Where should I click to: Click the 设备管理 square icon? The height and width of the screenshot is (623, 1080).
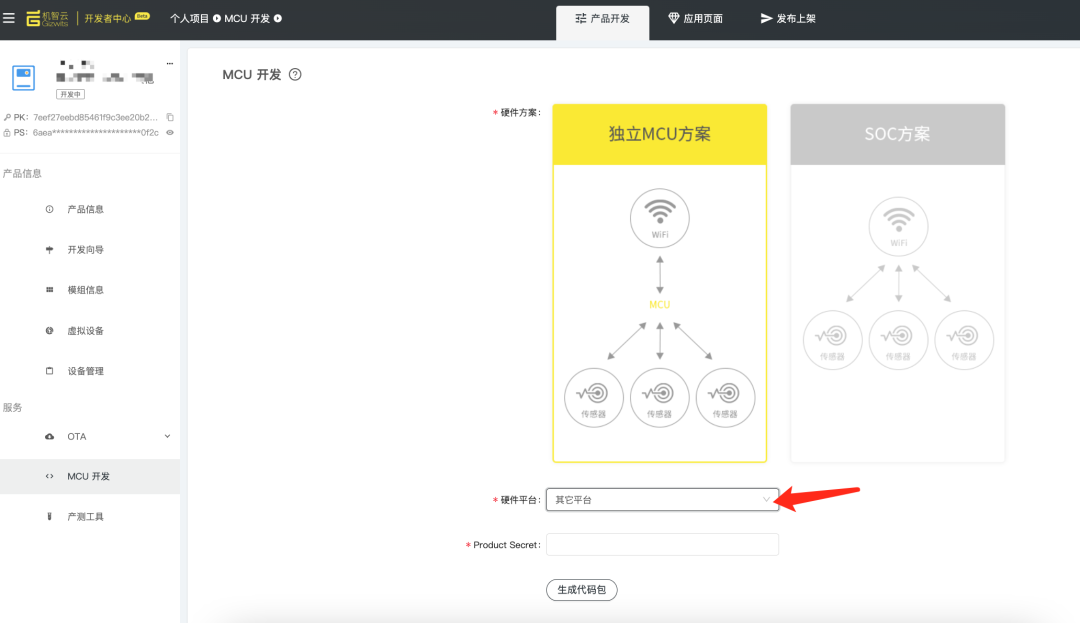(50, 371)
